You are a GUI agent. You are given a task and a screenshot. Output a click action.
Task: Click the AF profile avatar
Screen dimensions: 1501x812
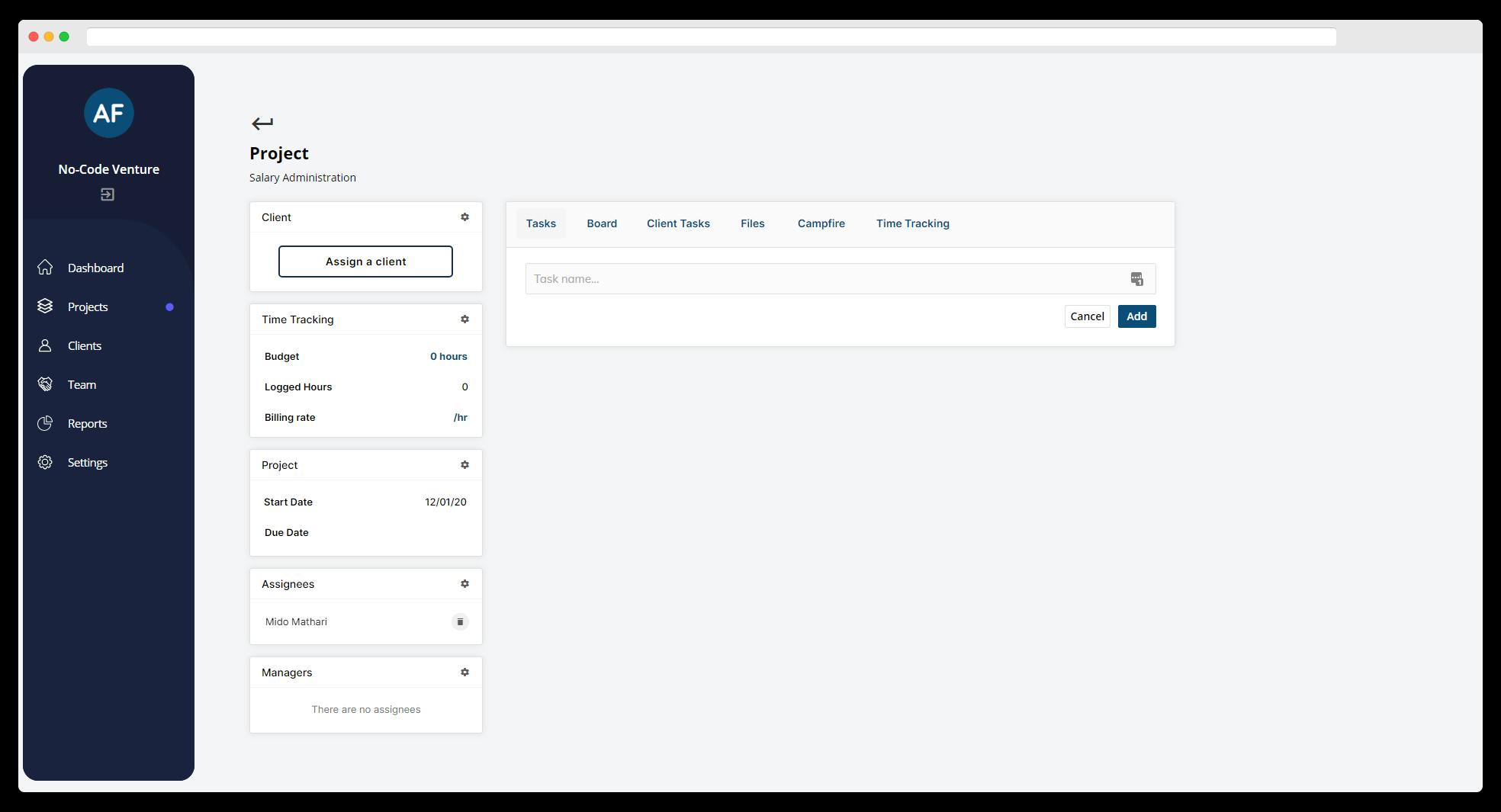coord(109,113)
